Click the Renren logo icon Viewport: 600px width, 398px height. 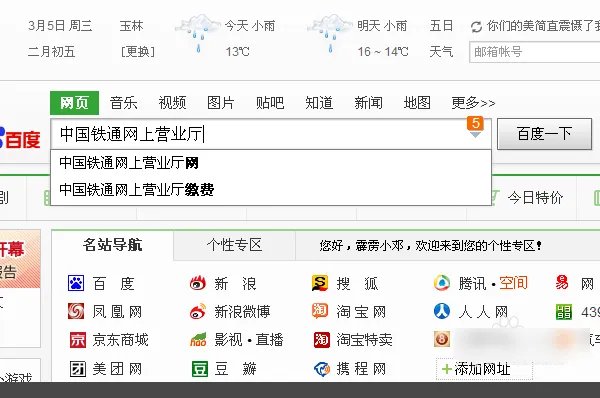coord(442,311)
